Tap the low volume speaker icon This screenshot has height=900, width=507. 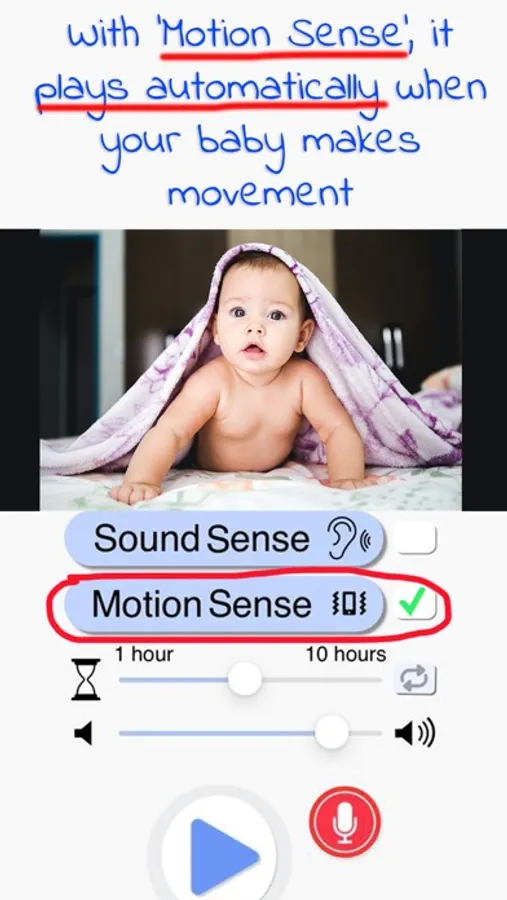(x=83, y=734)
